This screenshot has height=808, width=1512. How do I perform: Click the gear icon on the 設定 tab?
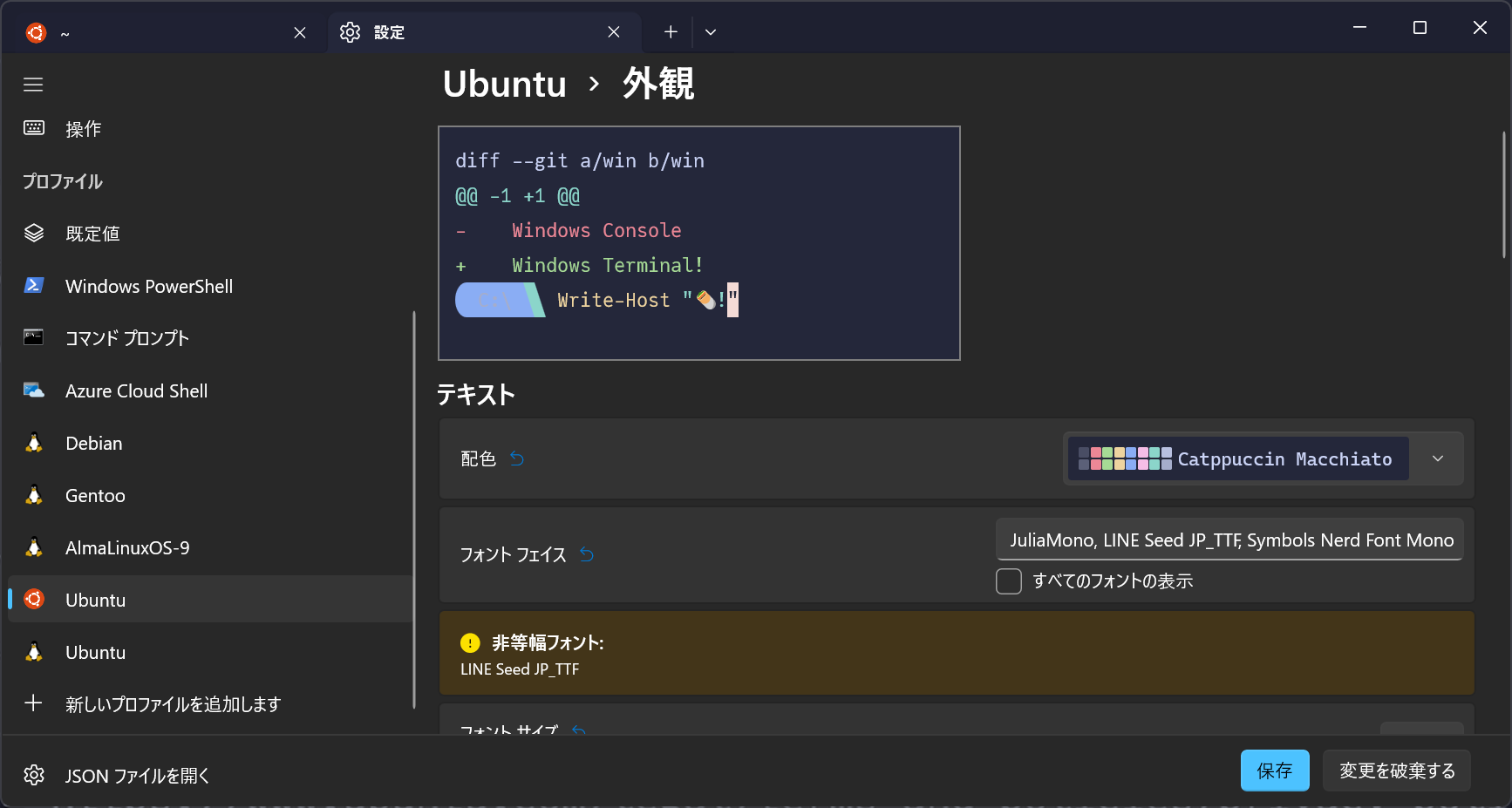pos(350,32)
